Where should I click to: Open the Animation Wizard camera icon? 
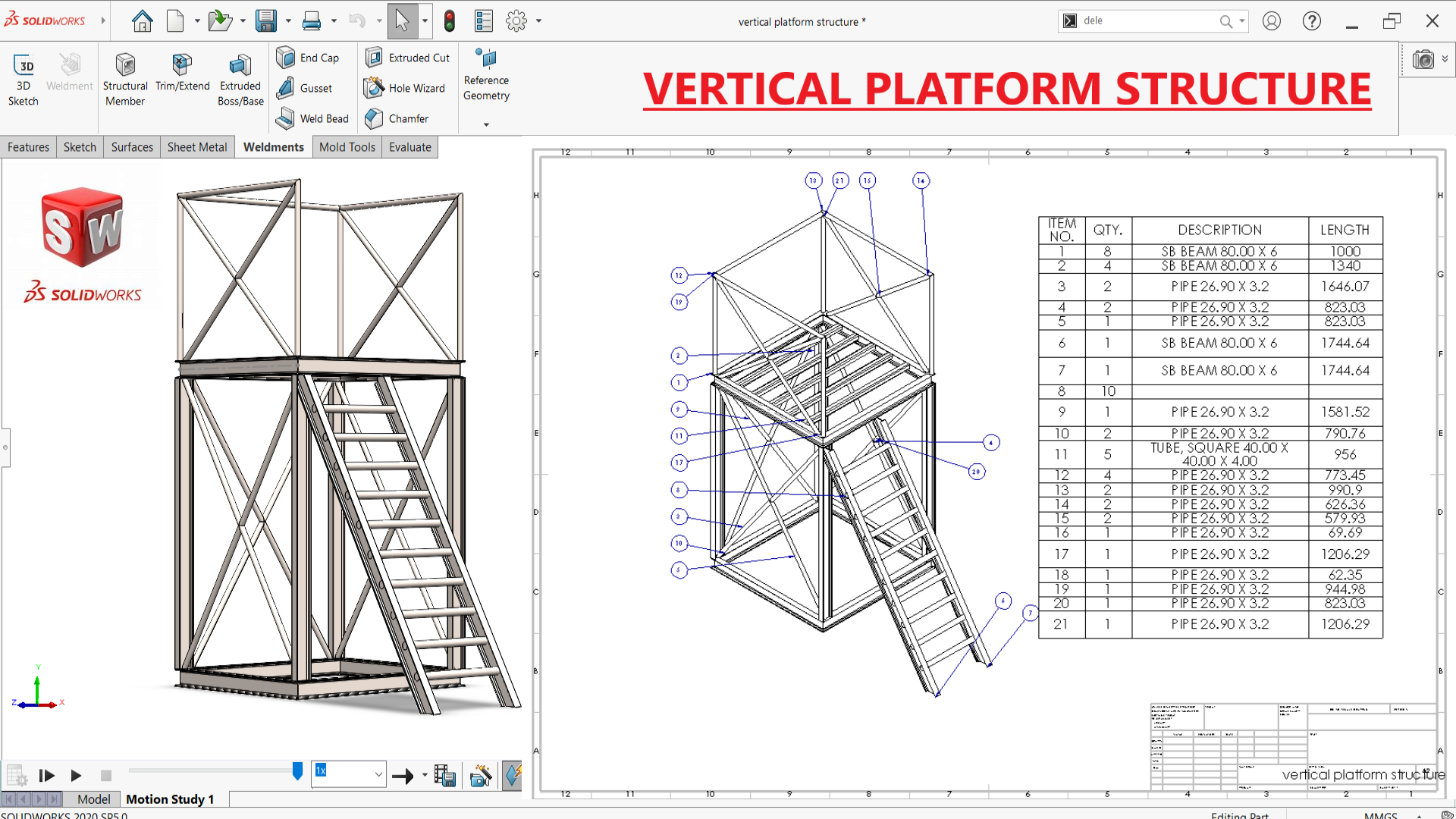tap(481, 775)
